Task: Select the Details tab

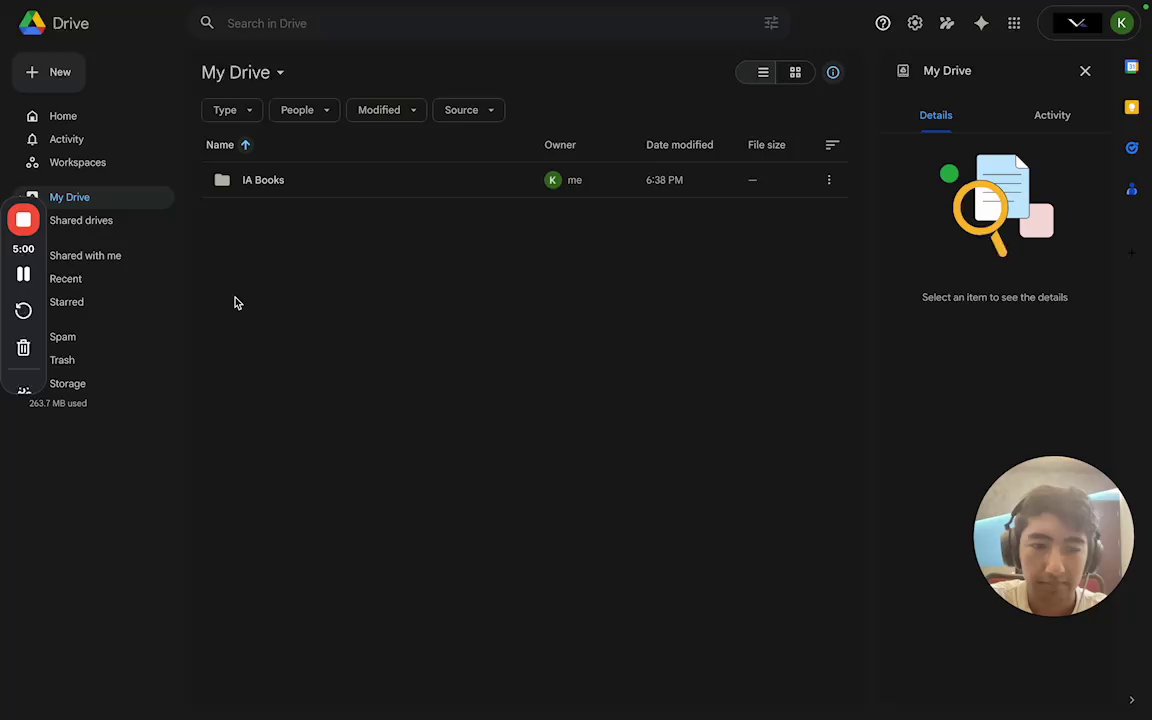Action: [936, 115]
